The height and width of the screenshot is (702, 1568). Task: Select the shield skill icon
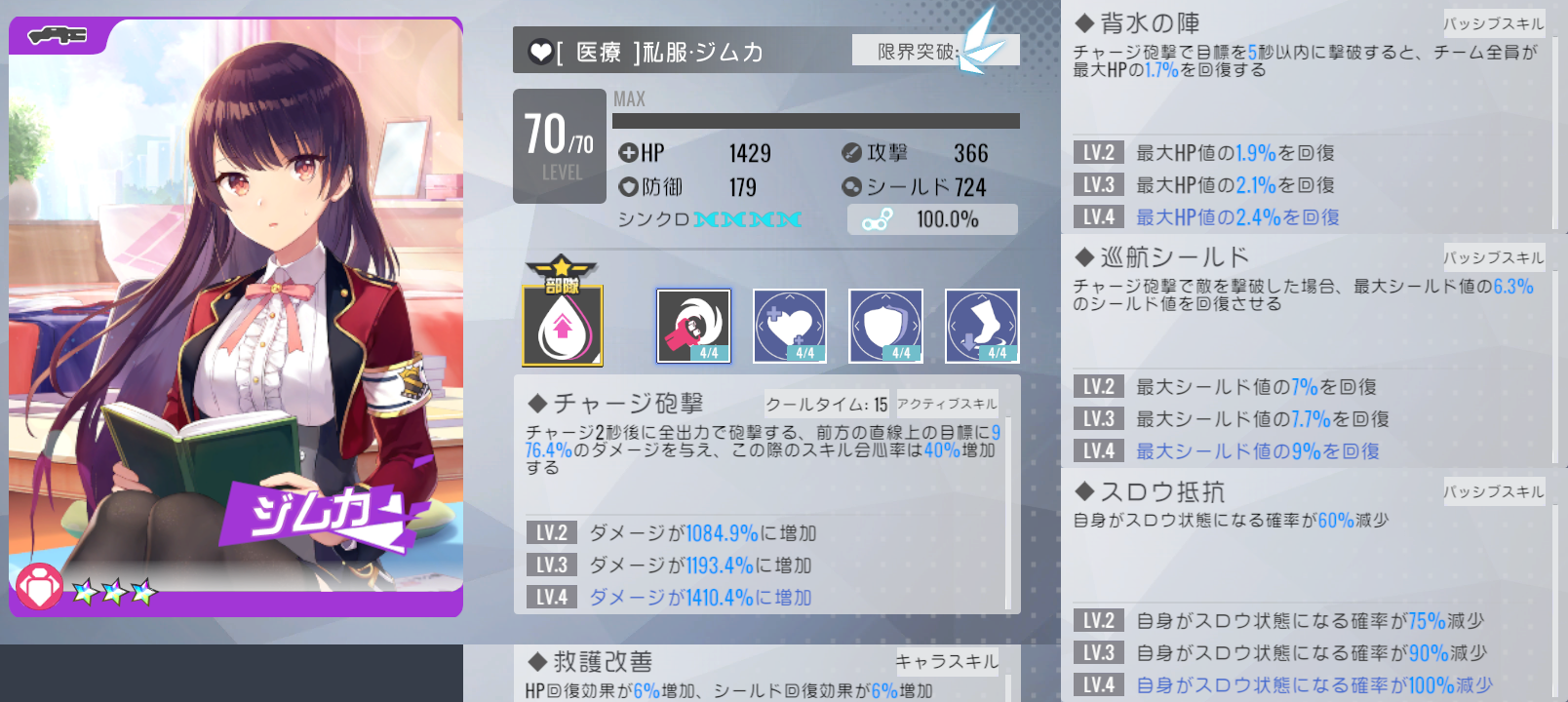885,326
